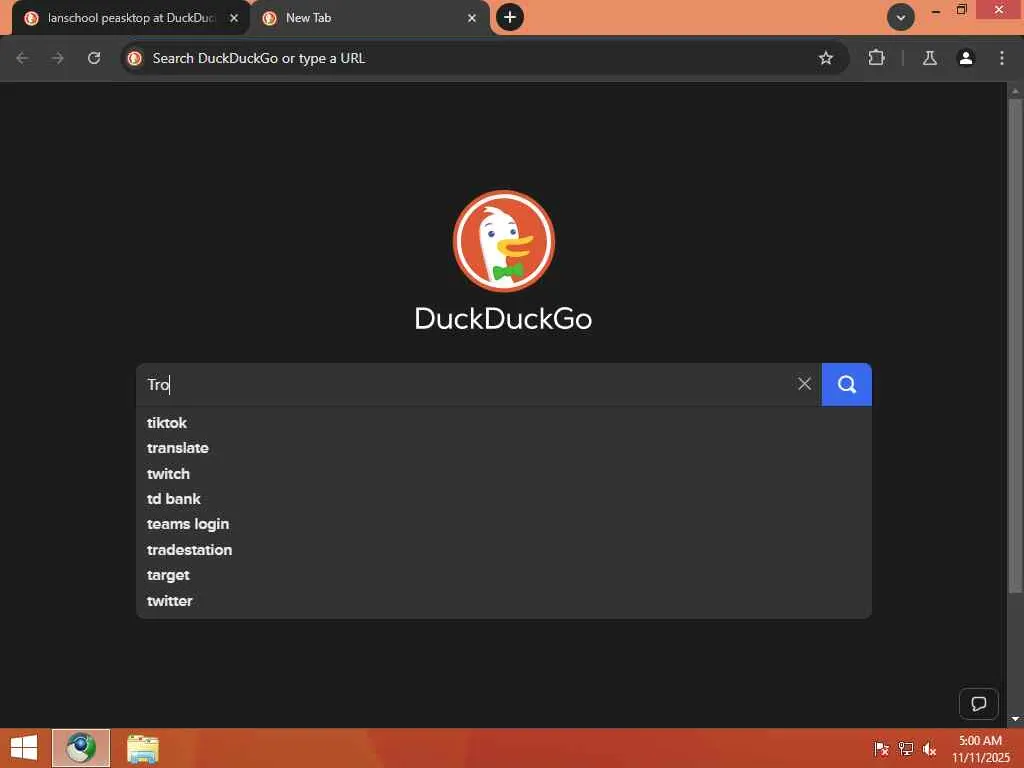Click the DuckDuckGo duck logo
Viewport: 1024px width, 768px height.
tap(504, 241)
